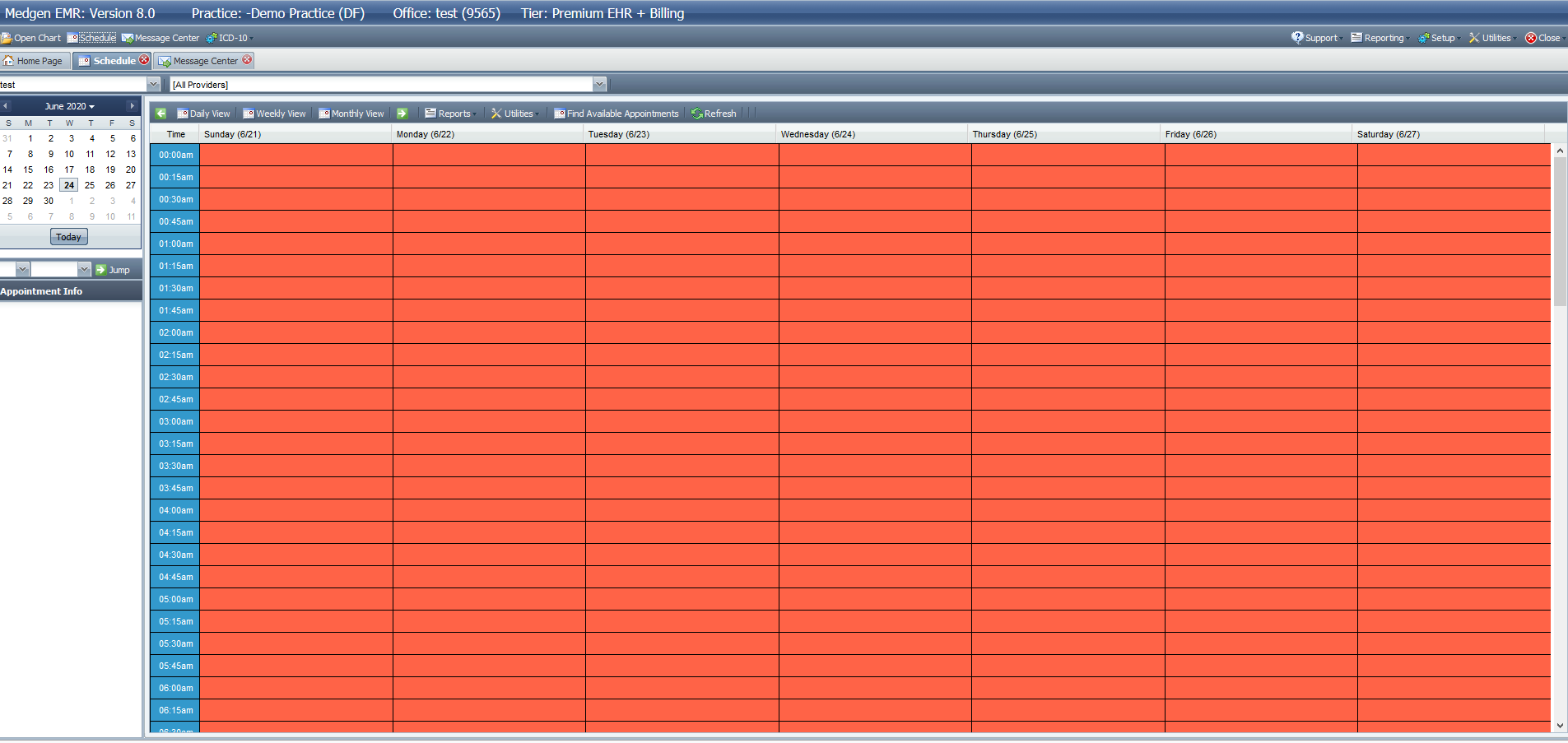The width and height of the screenshot is (1568, 743).
Task: Switch to Daily View
Action: point(203,114)
